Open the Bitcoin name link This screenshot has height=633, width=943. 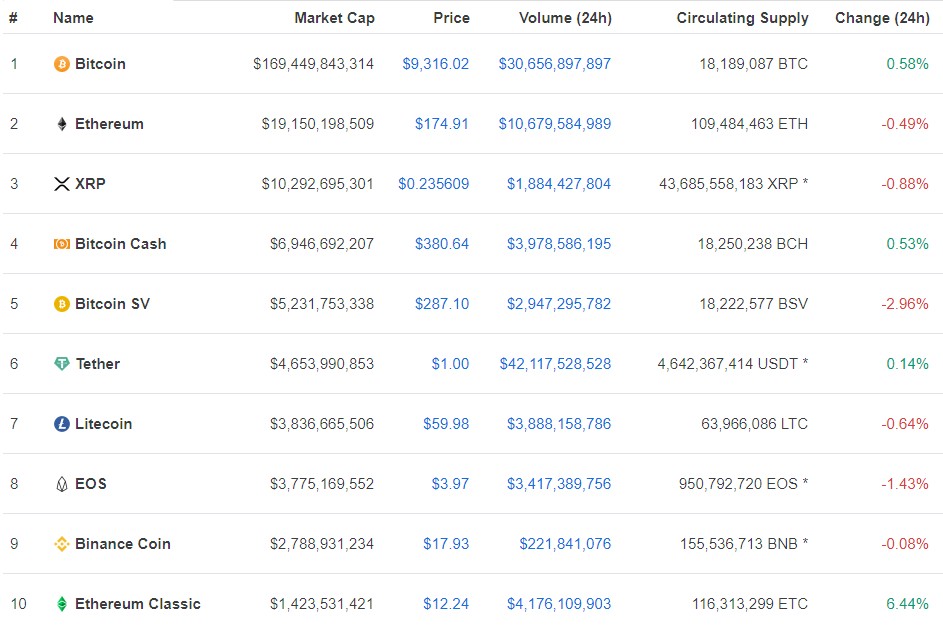[x=100, y=64]
